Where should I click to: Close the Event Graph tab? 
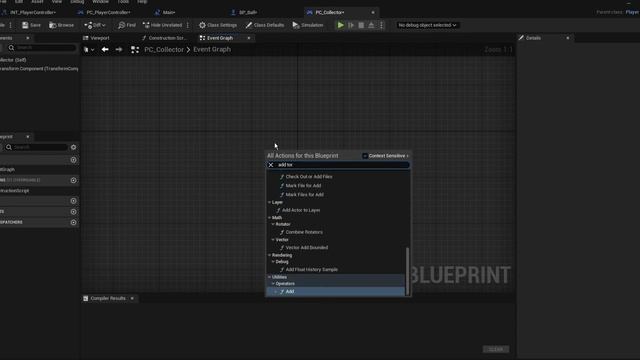point(249,38)
